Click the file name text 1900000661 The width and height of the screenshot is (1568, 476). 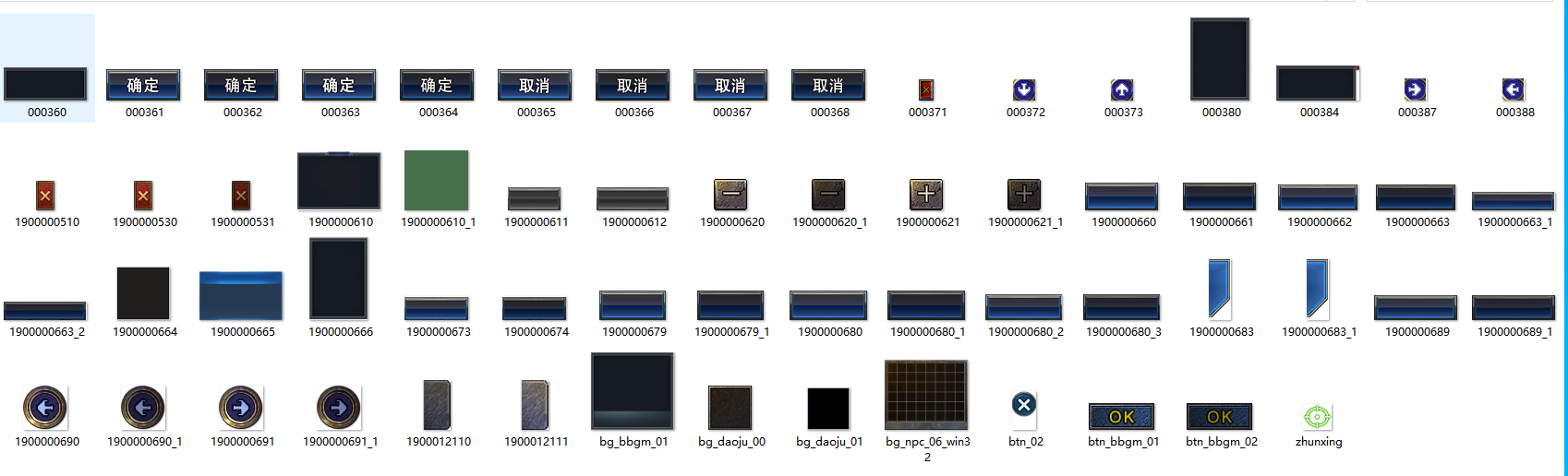(x=1222, y=222)
